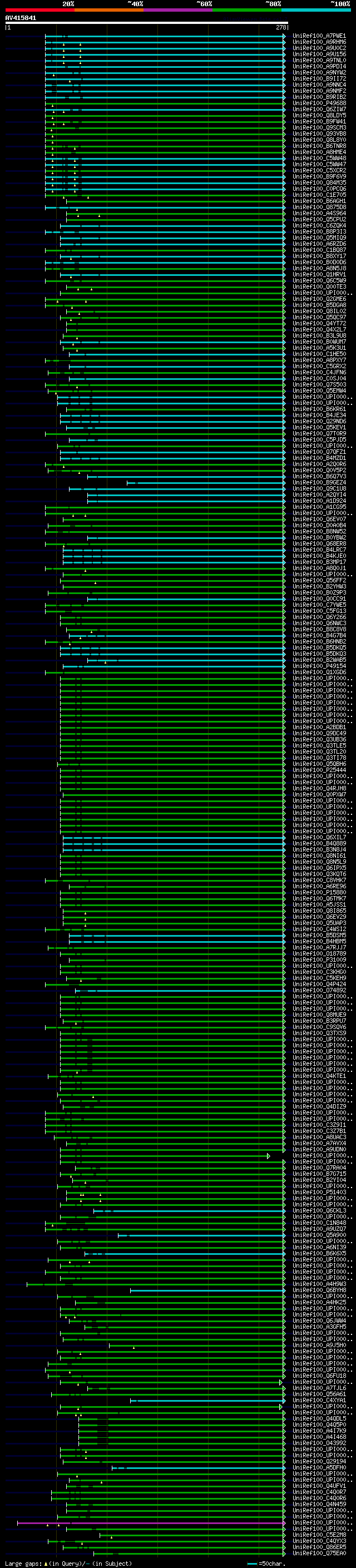Select the UniRef100_P15880 label

click(x=319, y=892)
